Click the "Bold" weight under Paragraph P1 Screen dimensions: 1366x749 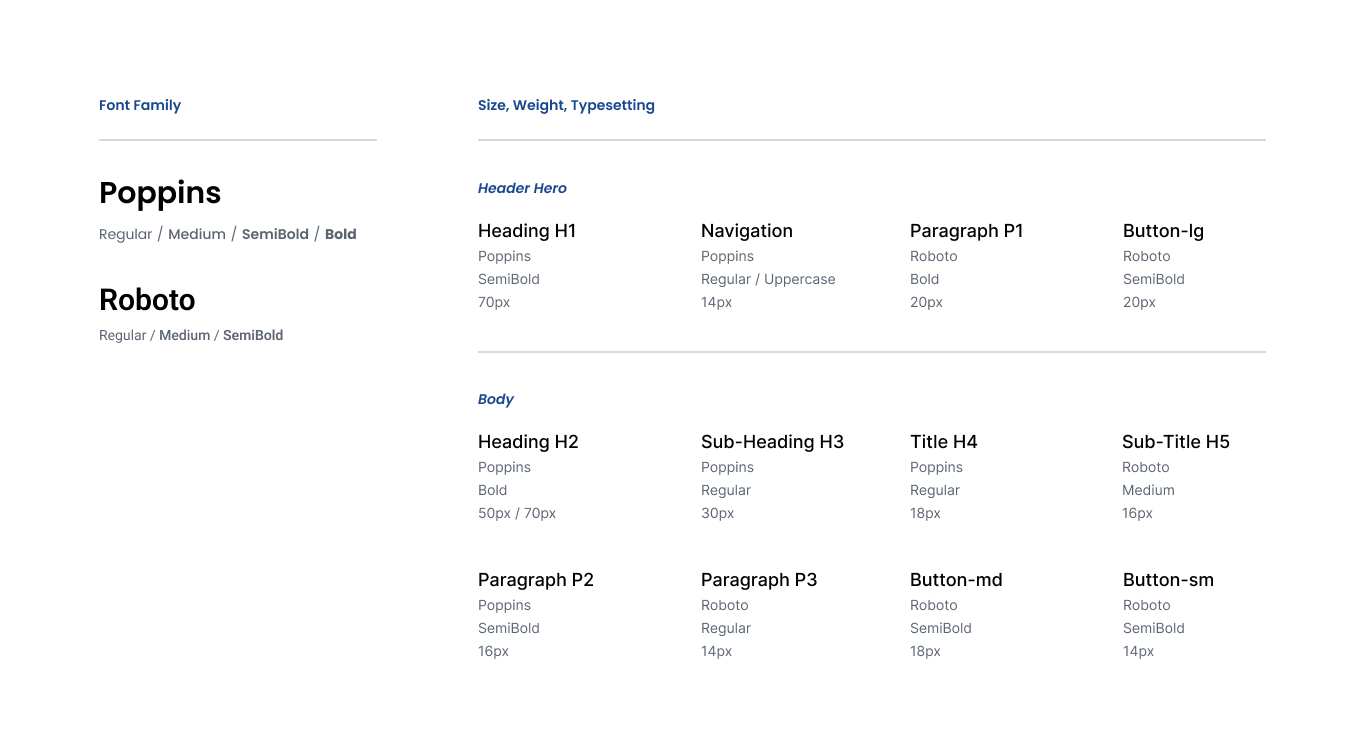[x=925, y=279]
